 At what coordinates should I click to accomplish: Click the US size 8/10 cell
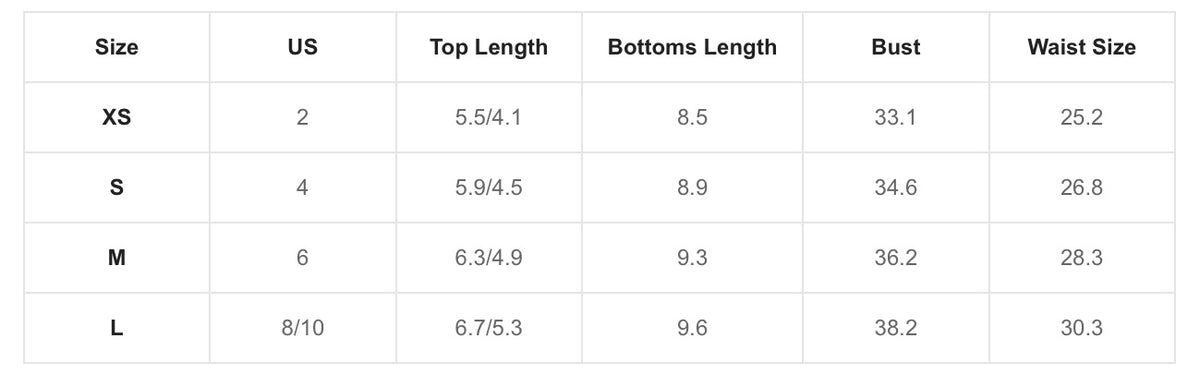coord(302,328)
